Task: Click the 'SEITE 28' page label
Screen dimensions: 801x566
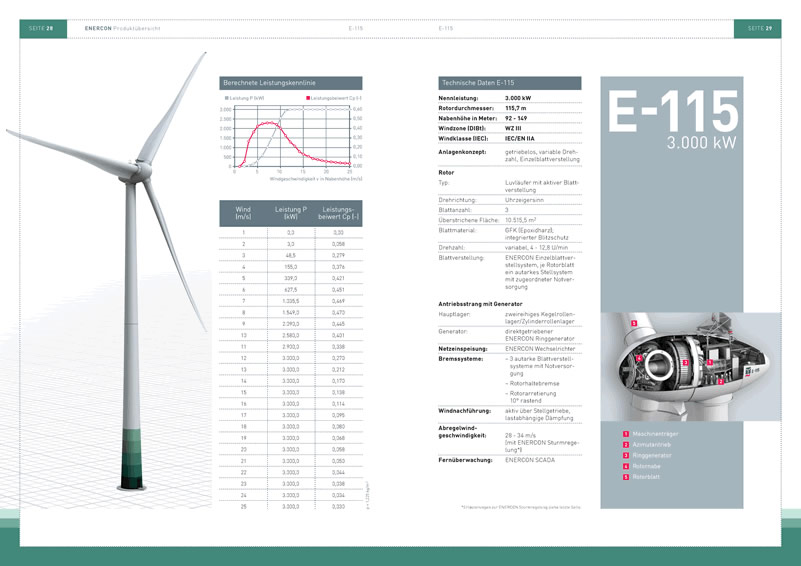Action: 41,28
